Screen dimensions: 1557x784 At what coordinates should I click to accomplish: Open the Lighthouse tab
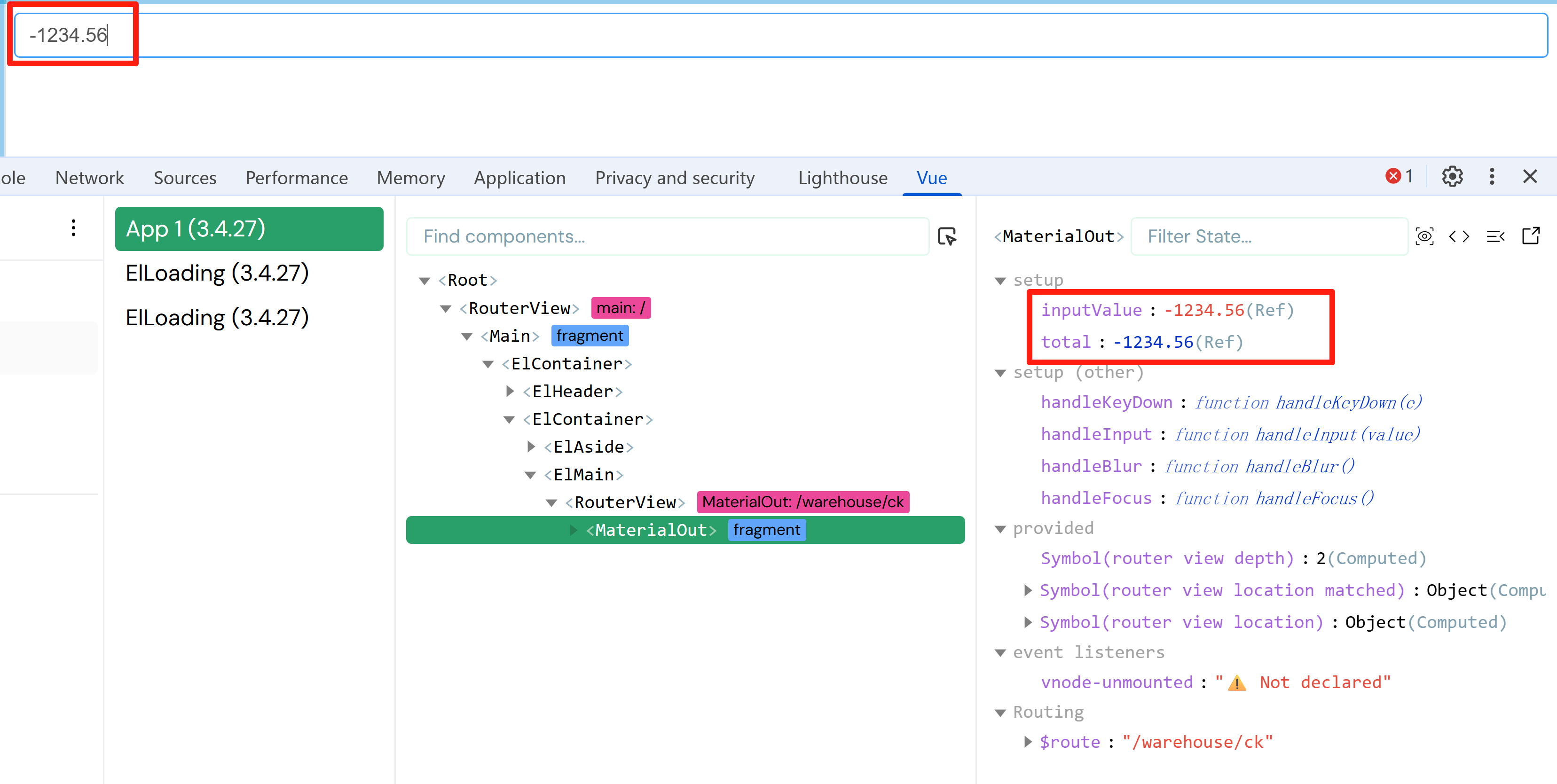click(842, 178)
